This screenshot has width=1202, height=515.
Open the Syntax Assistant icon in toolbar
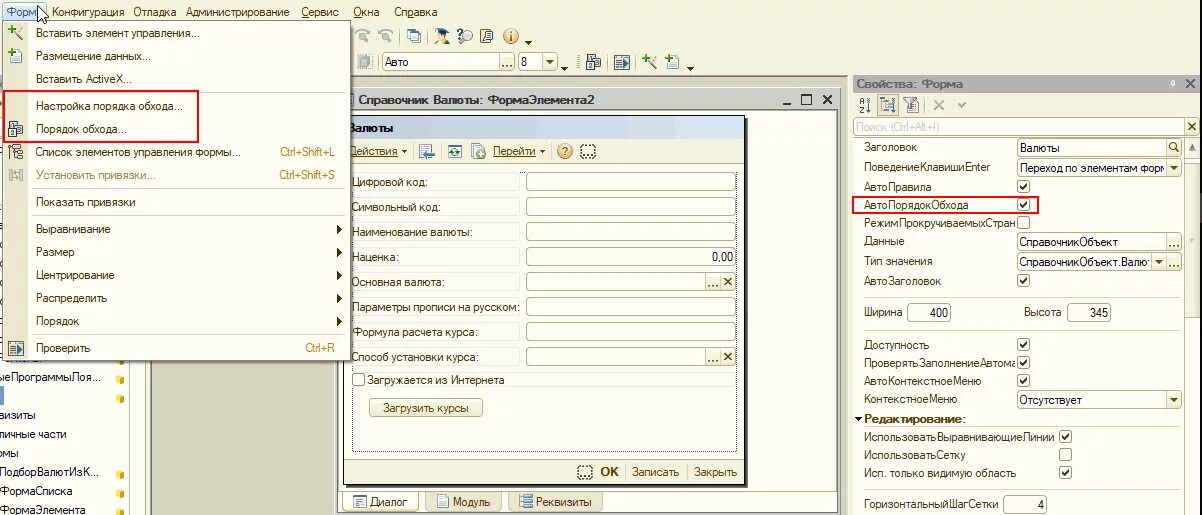click(441, 36)
